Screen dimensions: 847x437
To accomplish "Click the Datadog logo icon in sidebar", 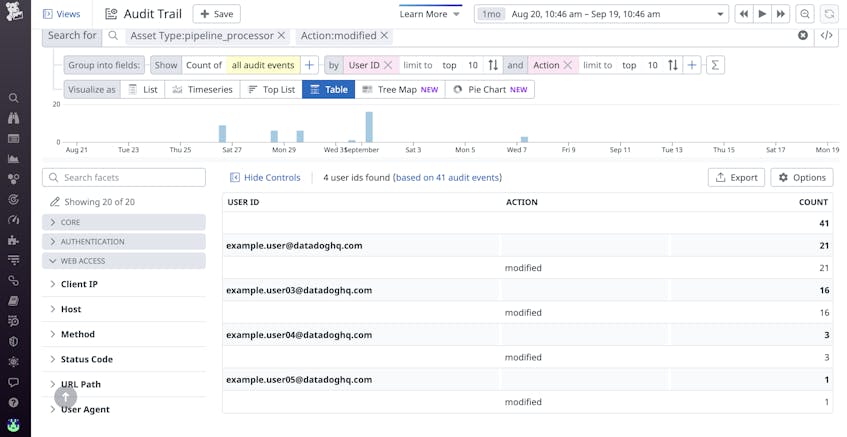I will coord(14,12).
